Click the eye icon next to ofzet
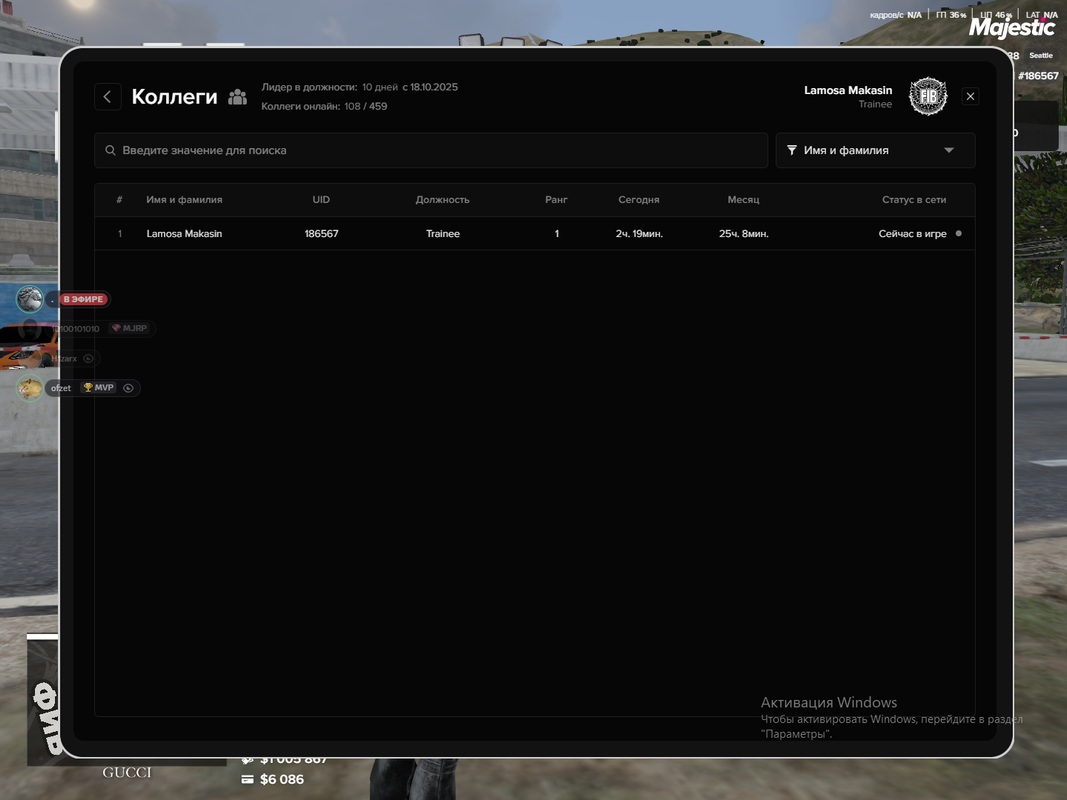This screenshot has width=1067, height=800. point(128,388)
